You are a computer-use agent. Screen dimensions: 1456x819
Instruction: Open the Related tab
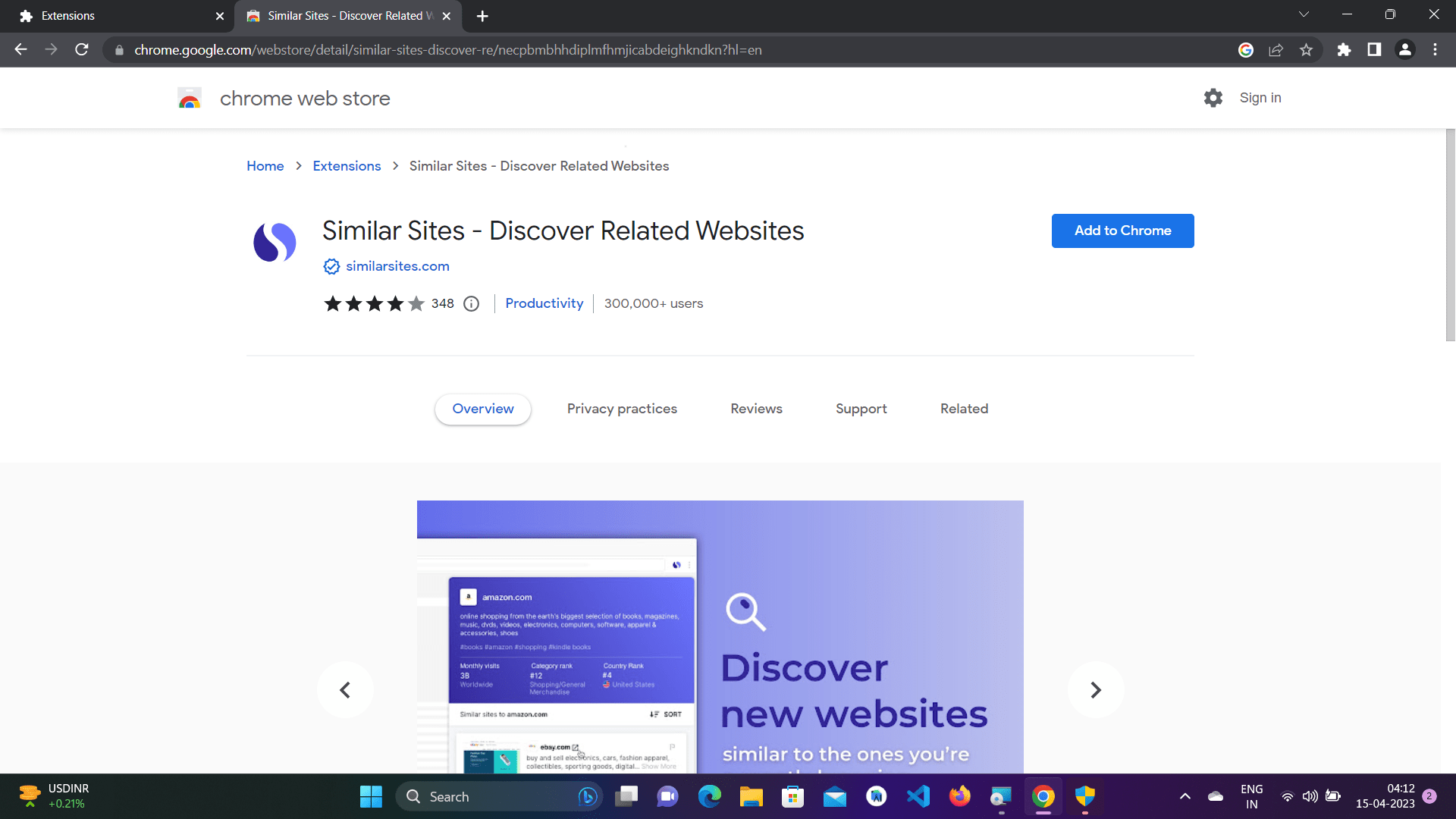point(965,409)
